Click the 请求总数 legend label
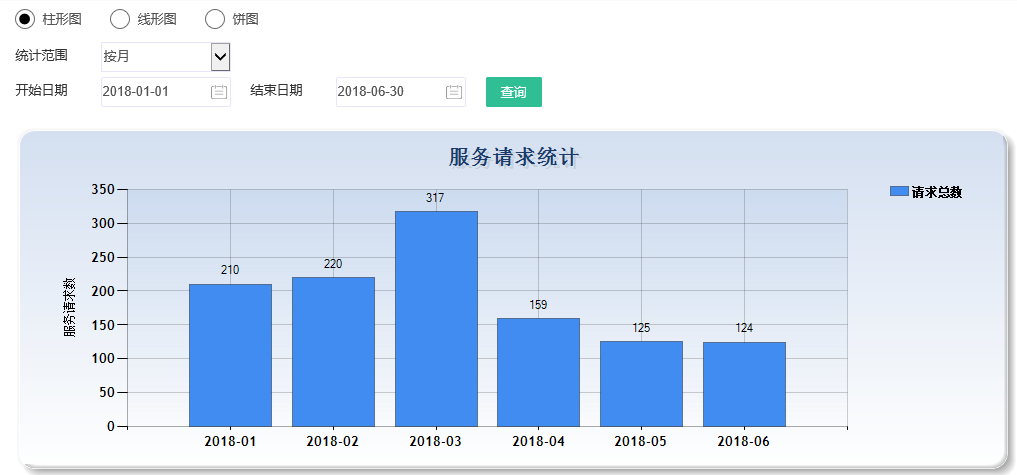Screen dimensions: 1017x475 937,192
